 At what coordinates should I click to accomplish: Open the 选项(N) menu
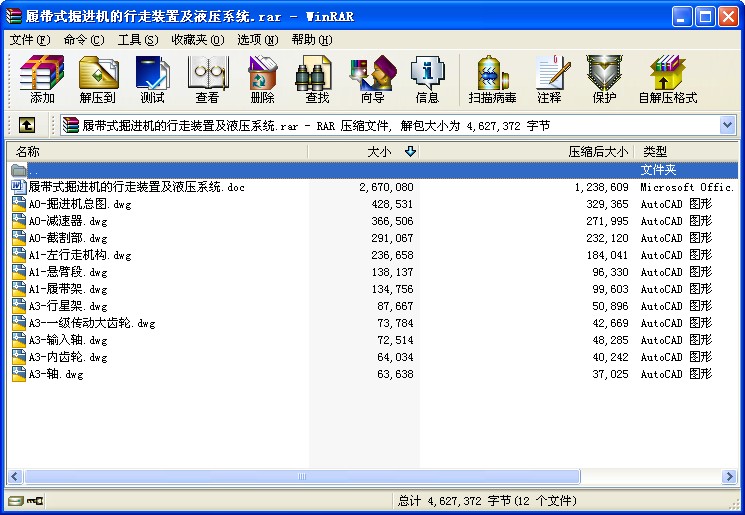point(258,39)
